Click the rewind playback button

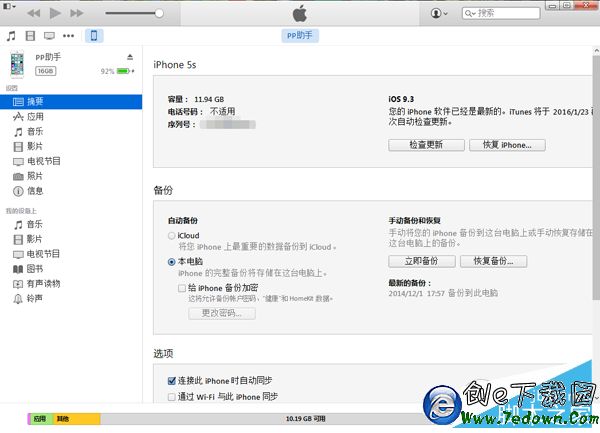point(34,13)
